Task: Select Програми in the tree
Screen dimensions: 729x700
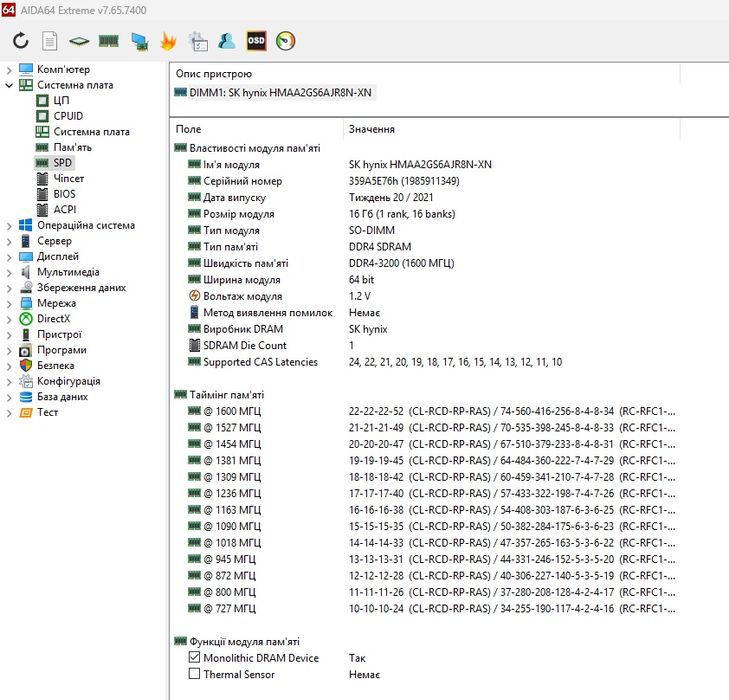Action: (x=61, y=350)
